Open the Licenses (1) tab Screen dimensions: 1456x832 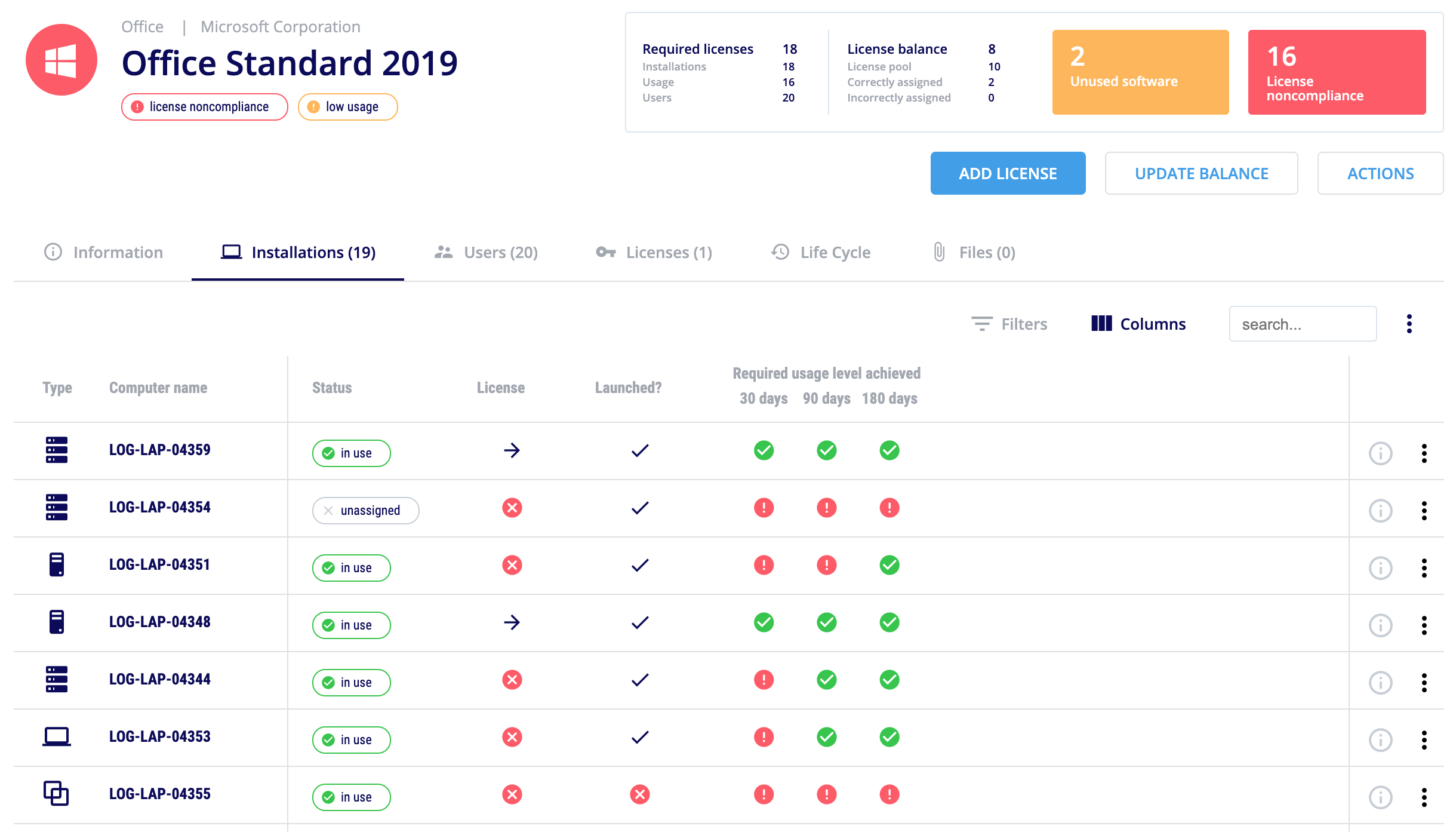(x=654, y=252)
